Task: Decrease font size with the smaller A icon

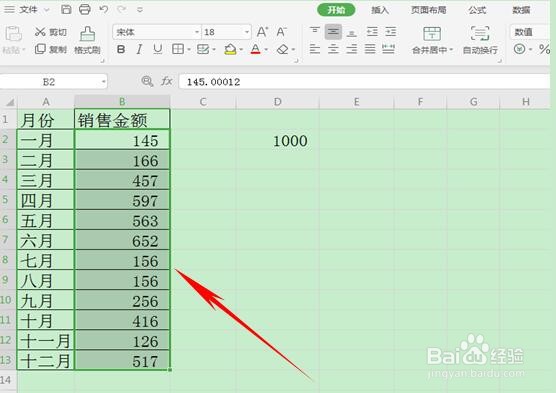Action: pos(281,32)
